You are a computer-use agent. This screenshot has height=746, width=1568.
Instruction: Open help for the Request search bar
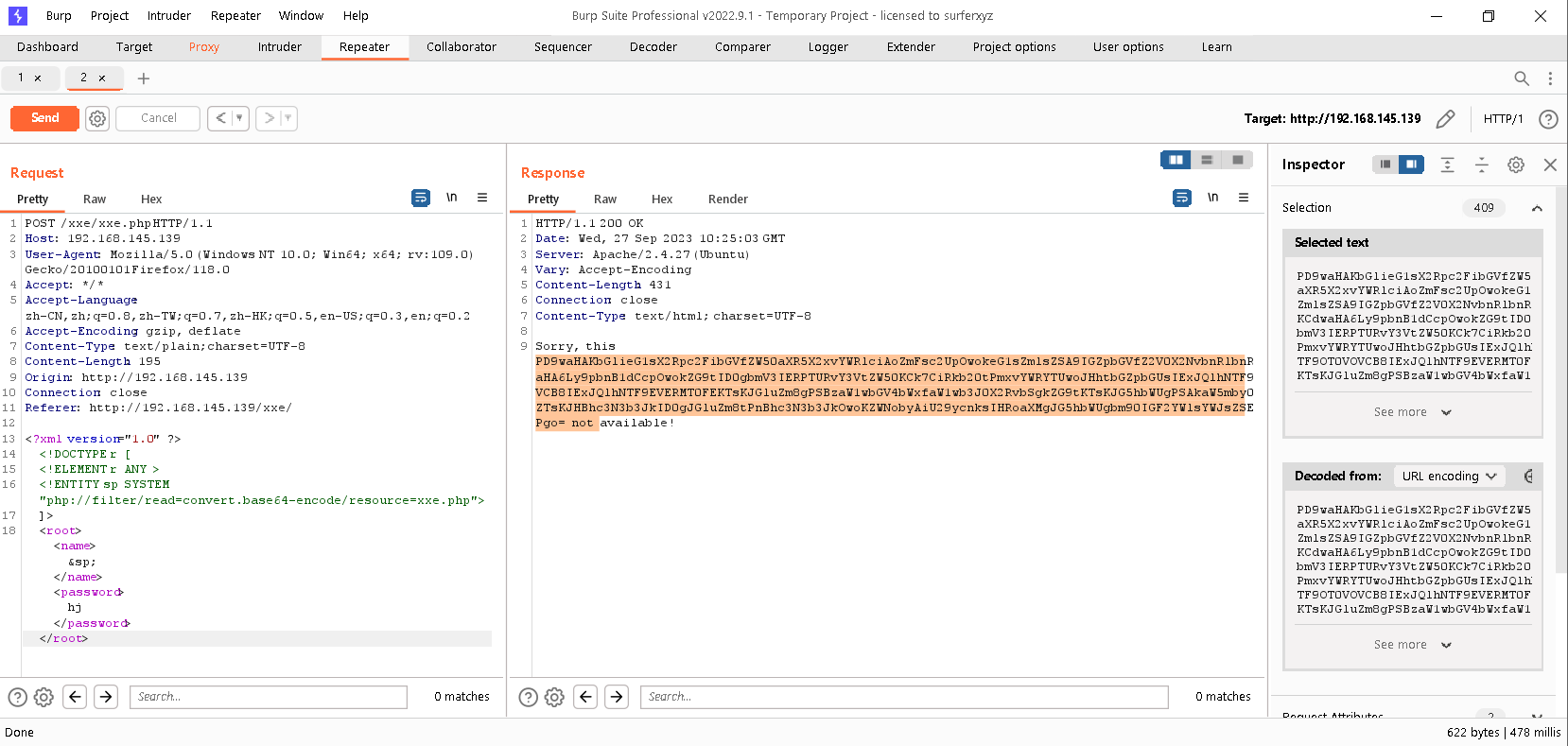18,697
